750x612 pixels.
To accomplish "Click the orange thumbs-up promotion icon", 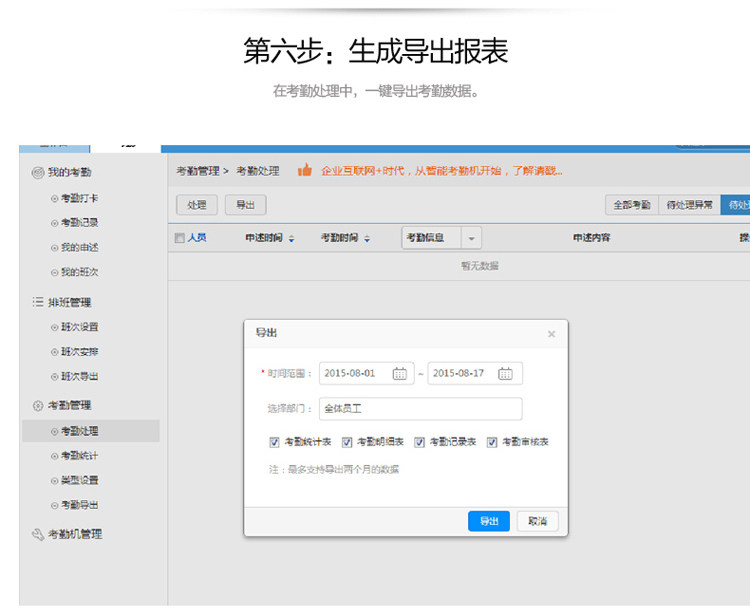I will pos(305,170).
